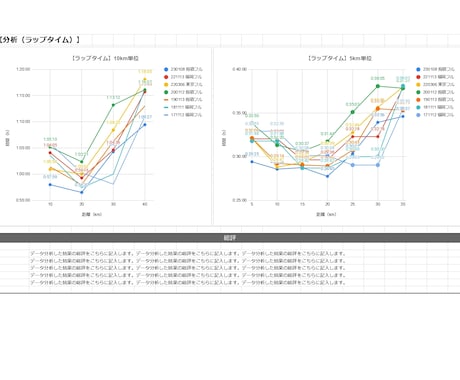The image size is (460, 380).
Task: Click the 0:35:00 axis label in 5km chart
Action: click(x=240, y=113)
